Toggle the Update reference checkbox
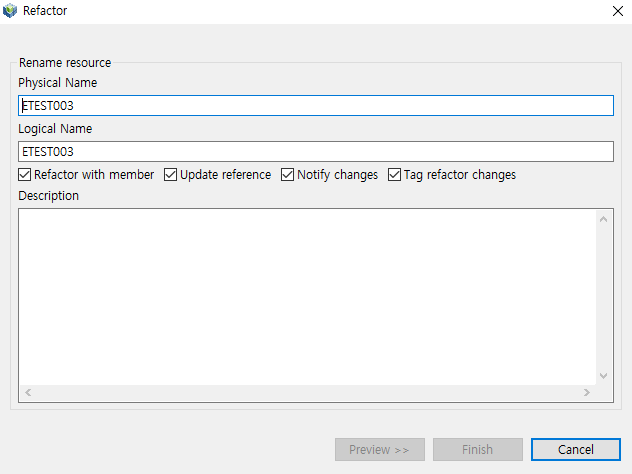Image resolution: width=632 pixels, height=474 pixels. click(x=171, y=175)
